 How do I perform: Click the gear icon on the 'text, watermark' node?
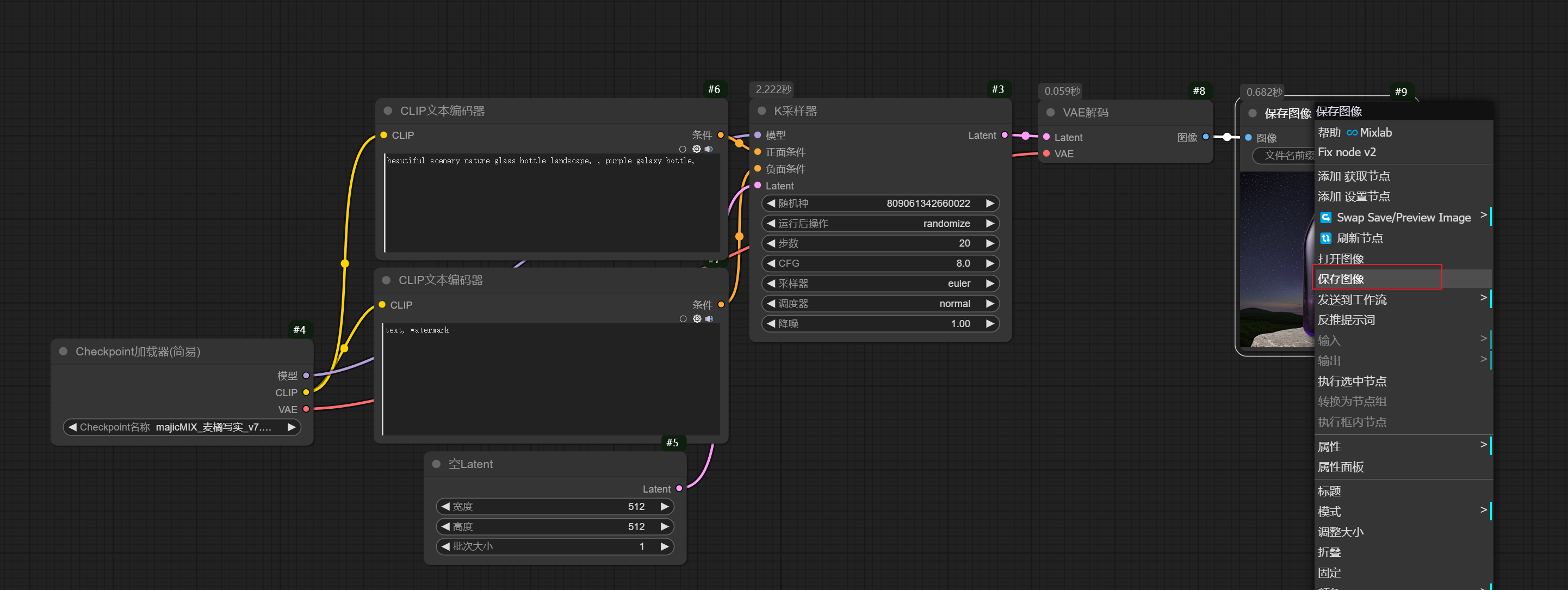click(x=697, y=318)
